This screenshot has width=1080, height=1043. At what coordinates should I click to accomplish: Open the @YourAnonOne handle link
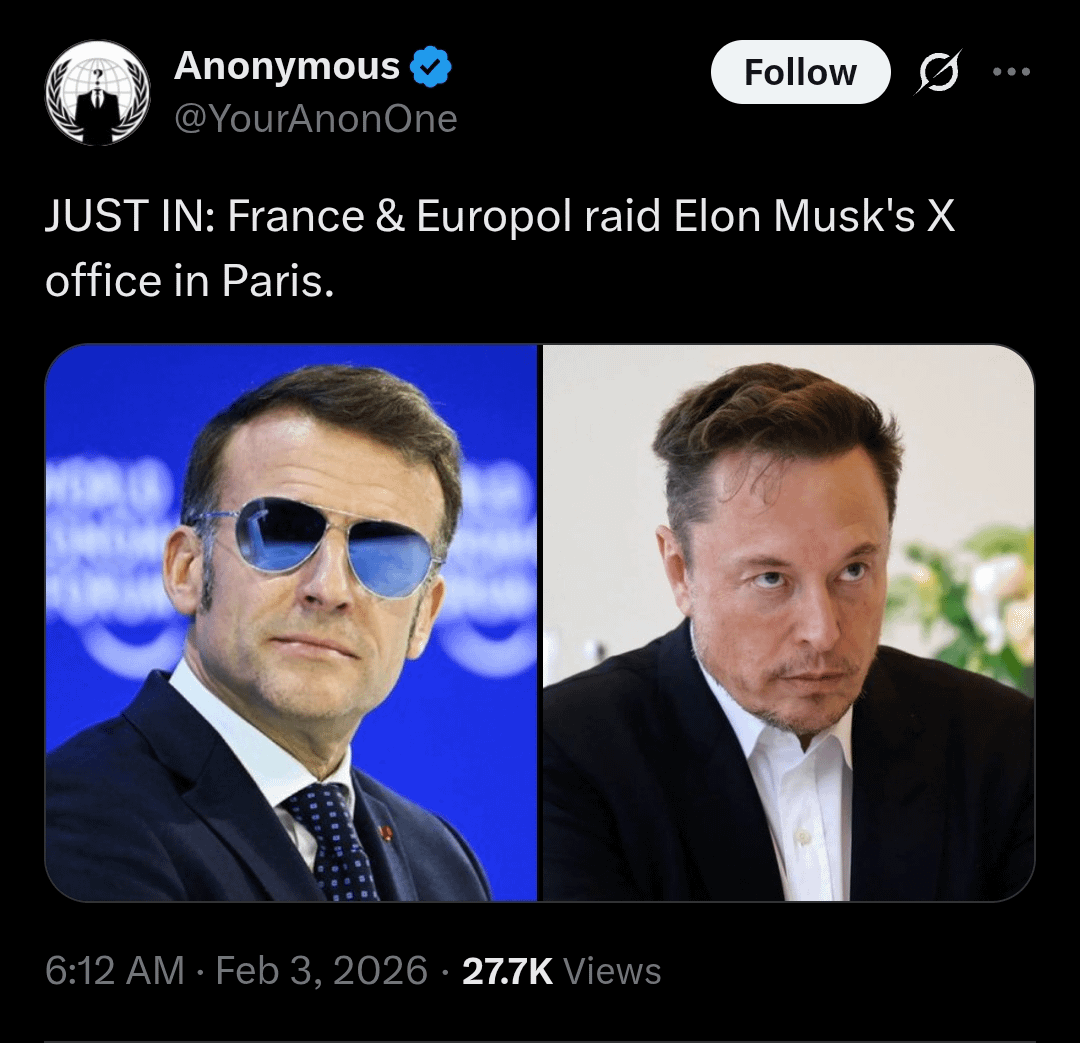coord(315,119)
